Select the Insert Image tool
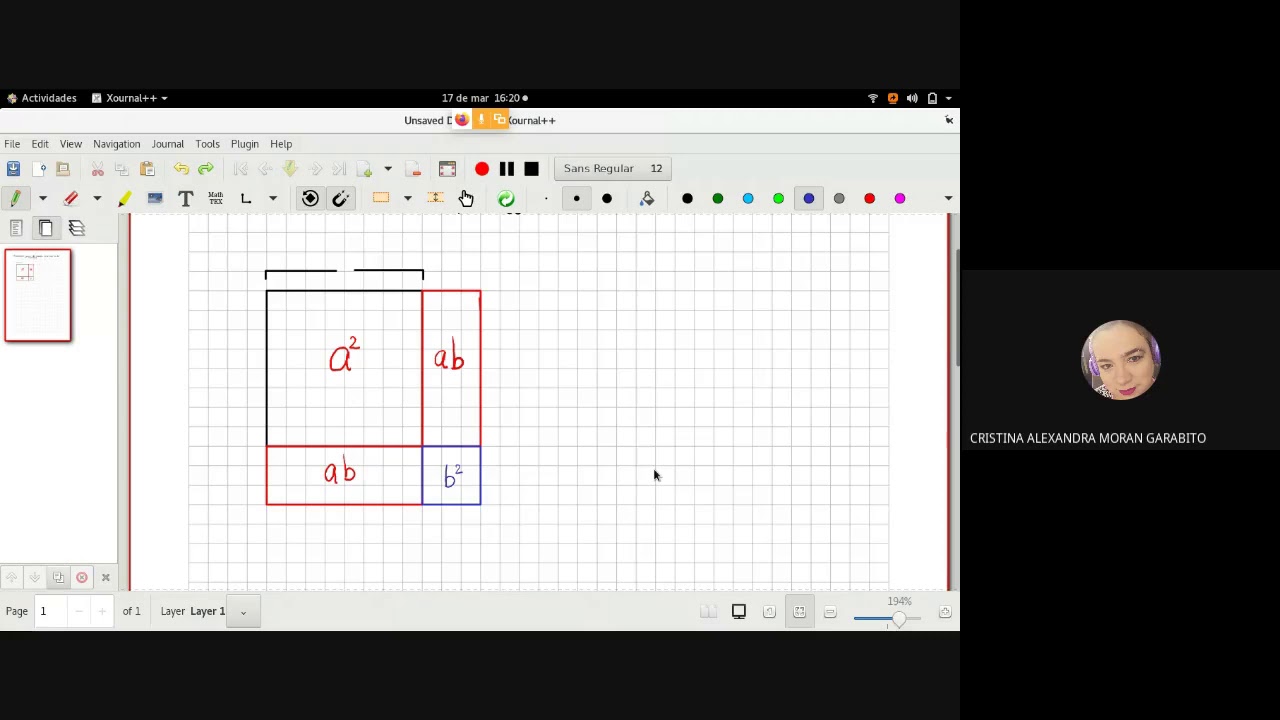 point(155,198)
